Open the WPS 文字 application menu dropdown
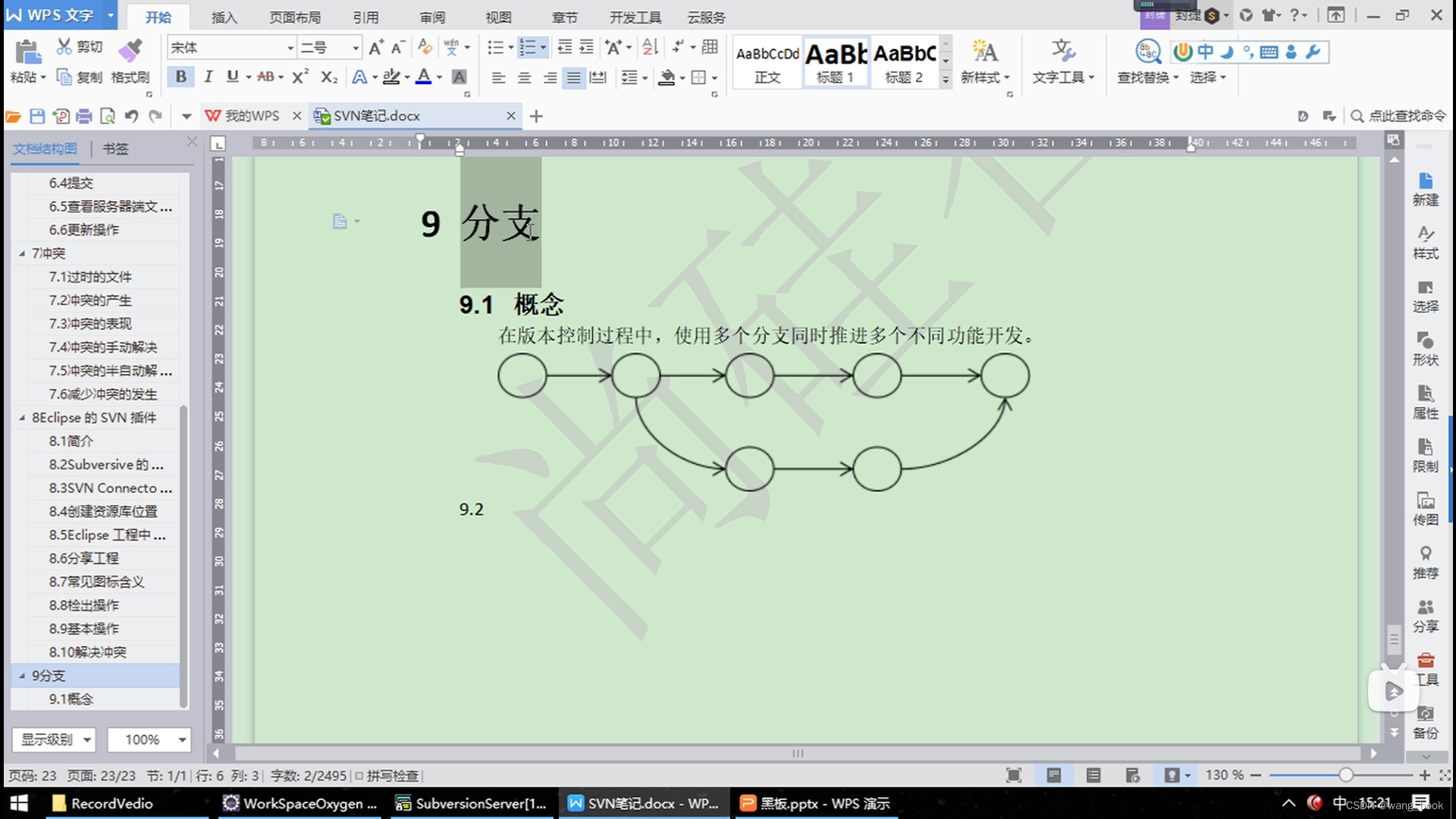 point(111,15)
